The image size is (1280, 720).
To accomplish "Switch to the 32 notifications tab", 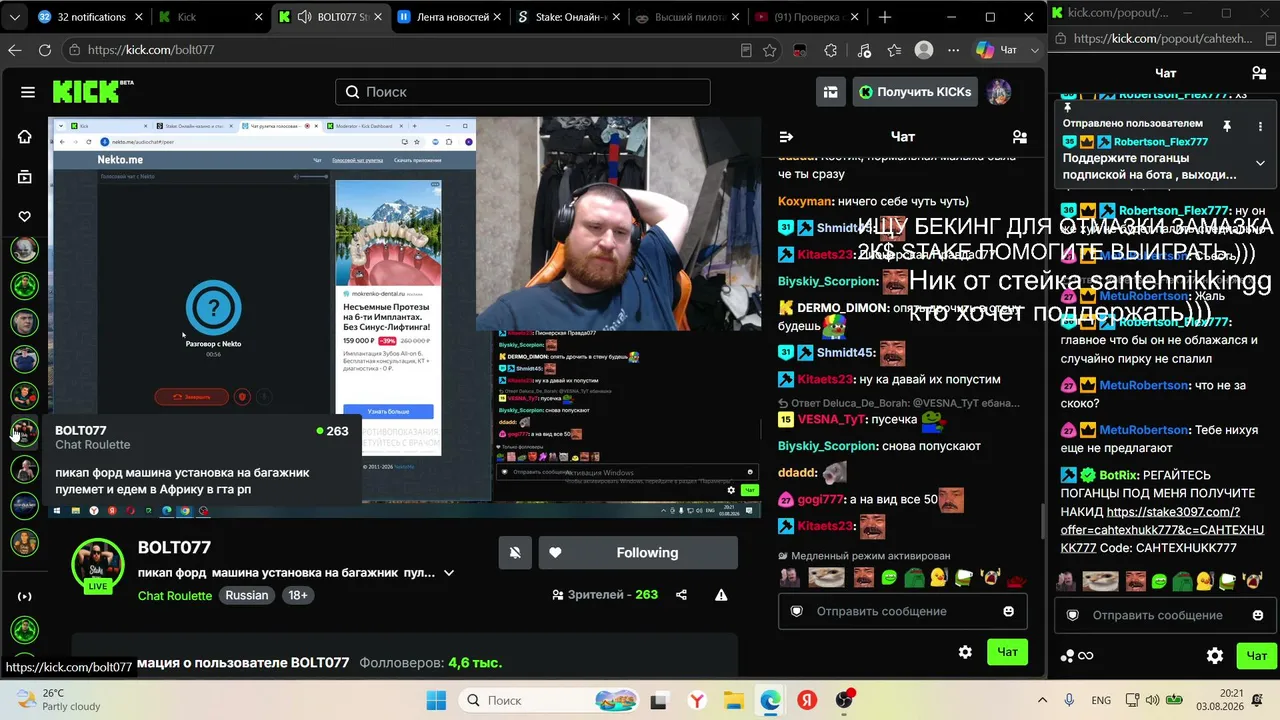I will (89, 17).
